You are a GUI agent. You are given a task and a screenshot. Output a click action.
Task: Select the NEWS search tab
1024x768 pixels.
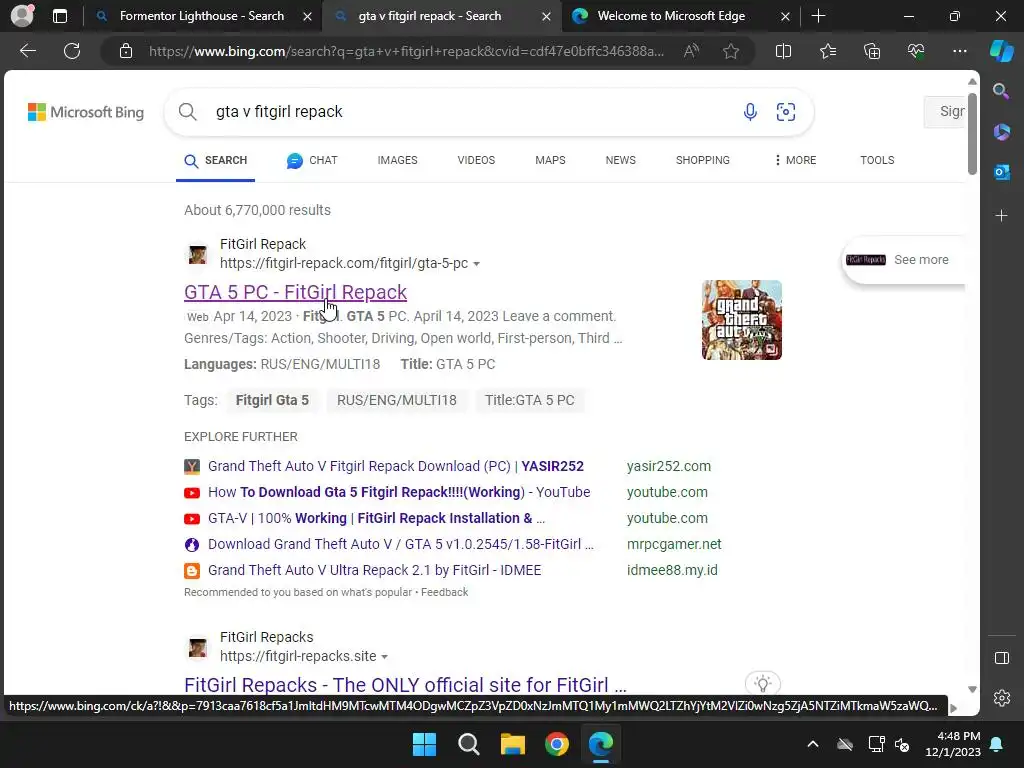pos(620,160)
